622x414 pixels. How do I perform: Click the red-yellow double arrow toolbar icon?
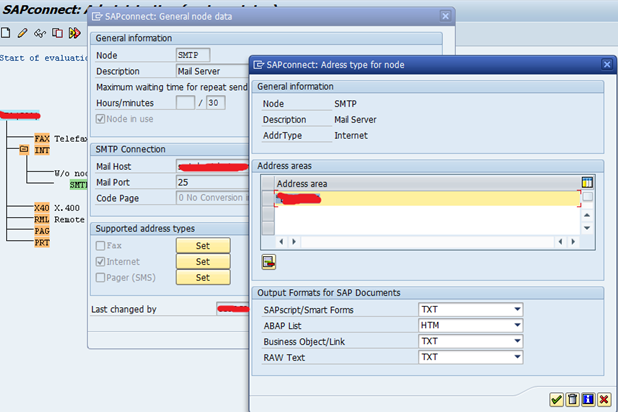point(75,33)
